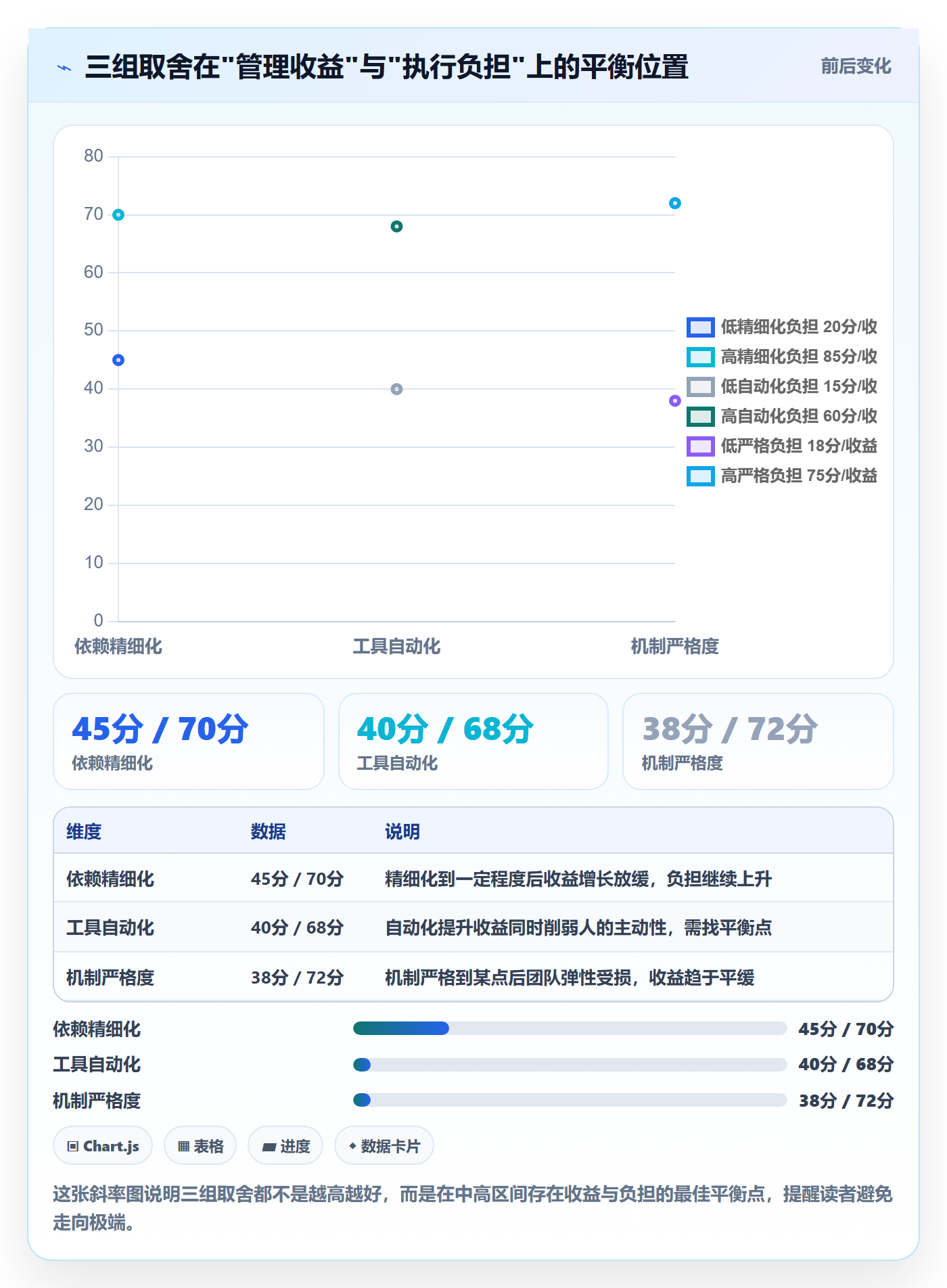Select the large 40分 / 68分 stat card
This screenshot has width=947, height=1288.
coord(473,741)
